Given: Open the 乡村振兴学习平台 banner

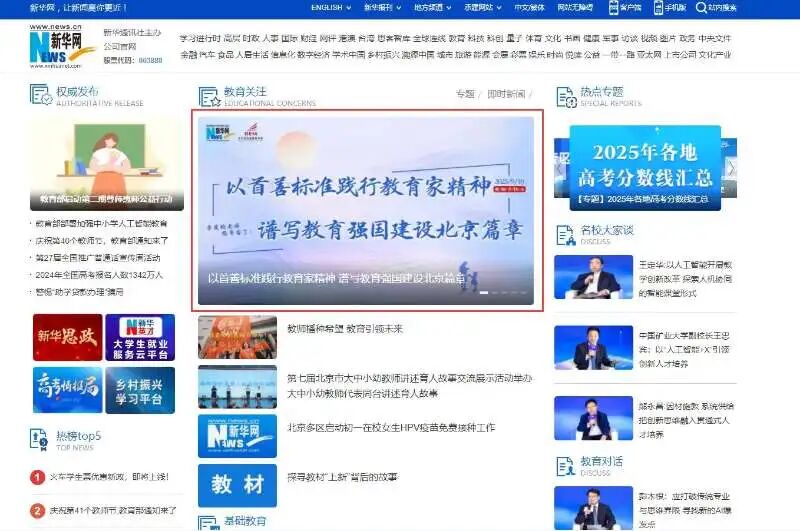Looking at the screenshot, I should click(140, 390).
